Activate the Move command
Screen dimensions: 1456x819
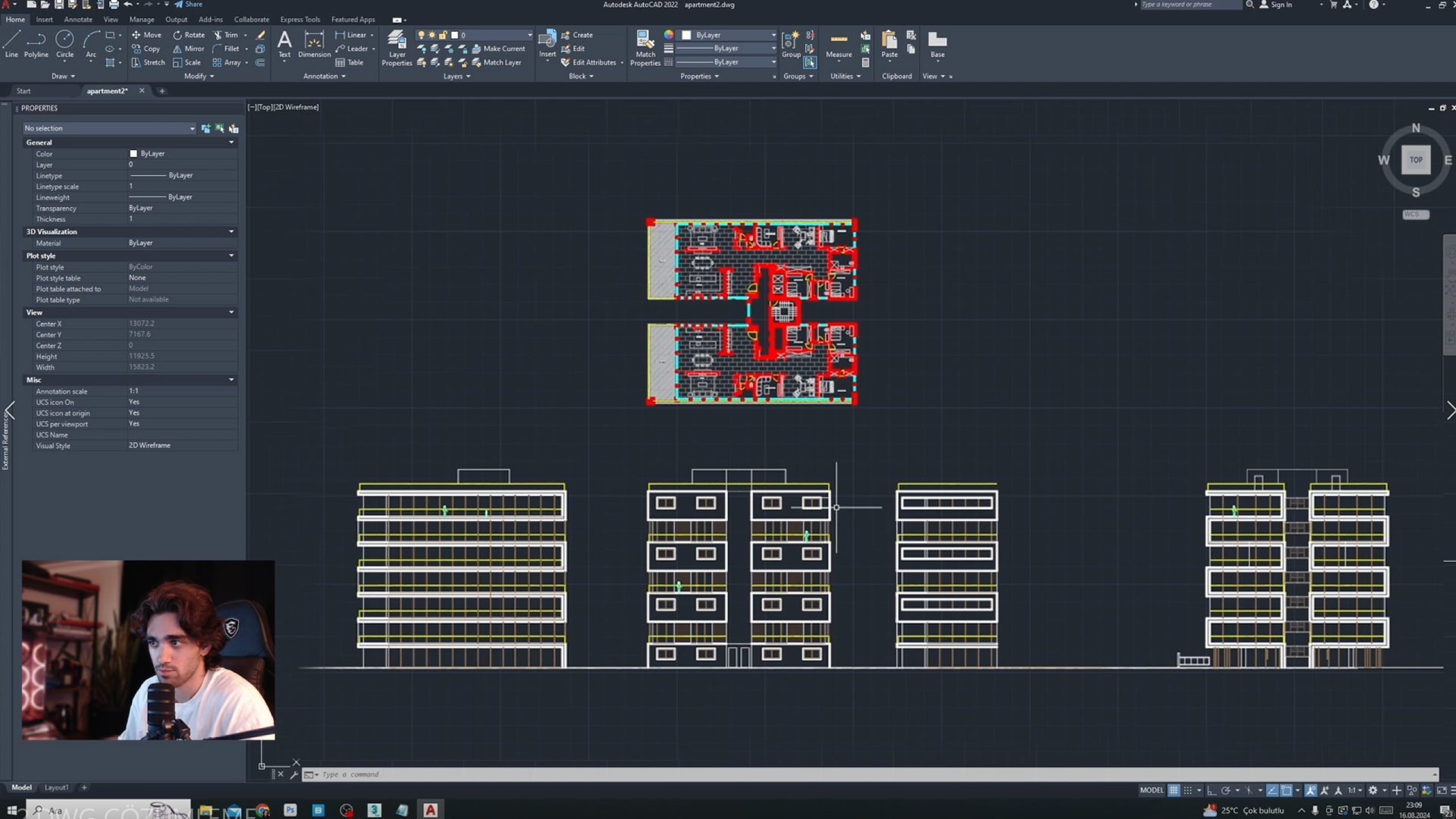pyautogui.click(x=147, y=34)
